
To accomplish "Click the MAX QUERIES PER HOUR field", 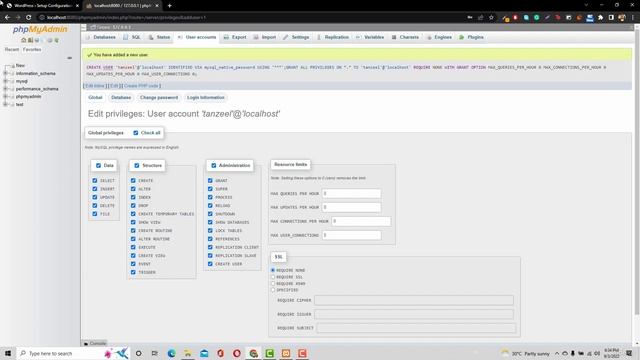I will [351, 193].
